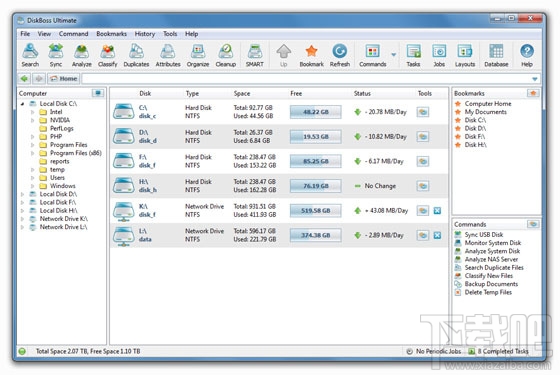Launch the Sync toolbar tool
560x375 pixels.
(56, 55)
